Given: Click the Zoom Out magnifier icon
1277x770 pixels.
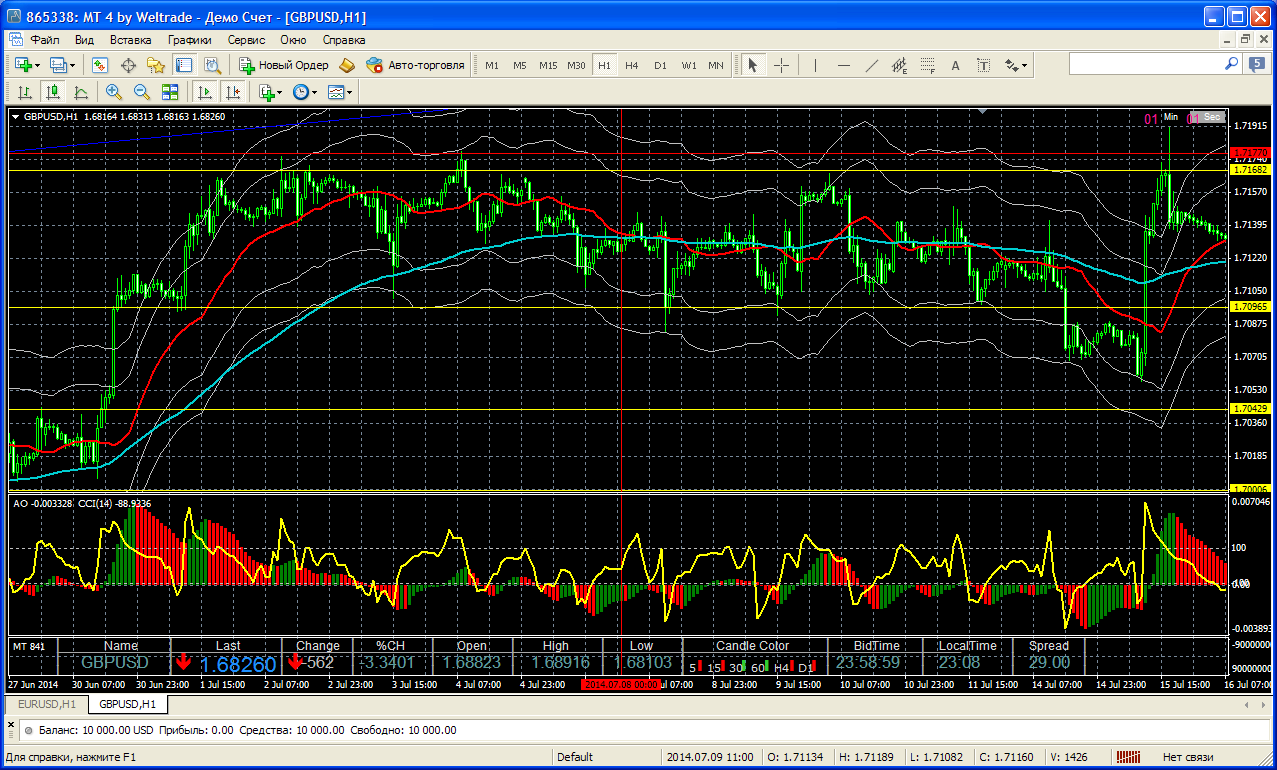Looking at the screenshot, I should (142, 92).
